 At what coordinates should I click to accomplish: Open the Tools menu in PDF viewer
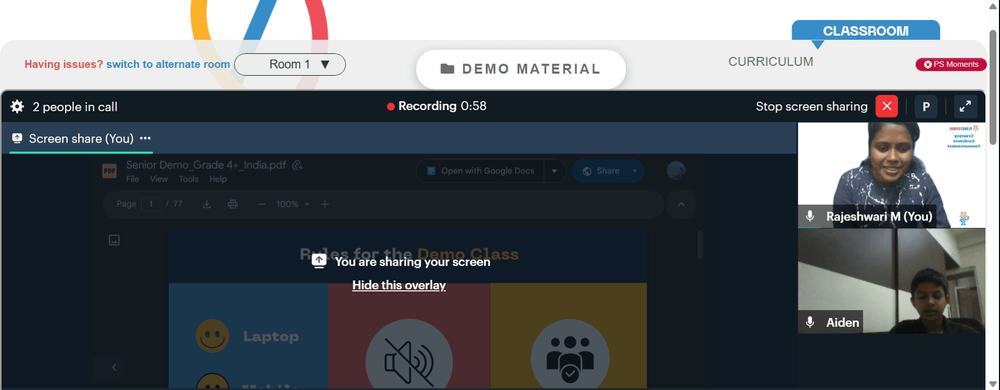pyautogui.click(x=189, y=179)
